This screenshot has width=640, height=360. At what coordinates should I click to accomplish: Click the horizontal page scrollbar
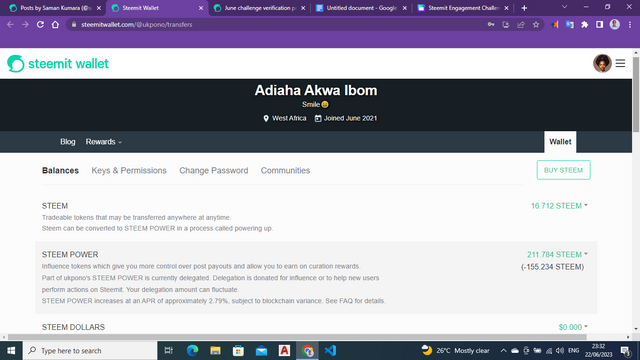point(297,337)
